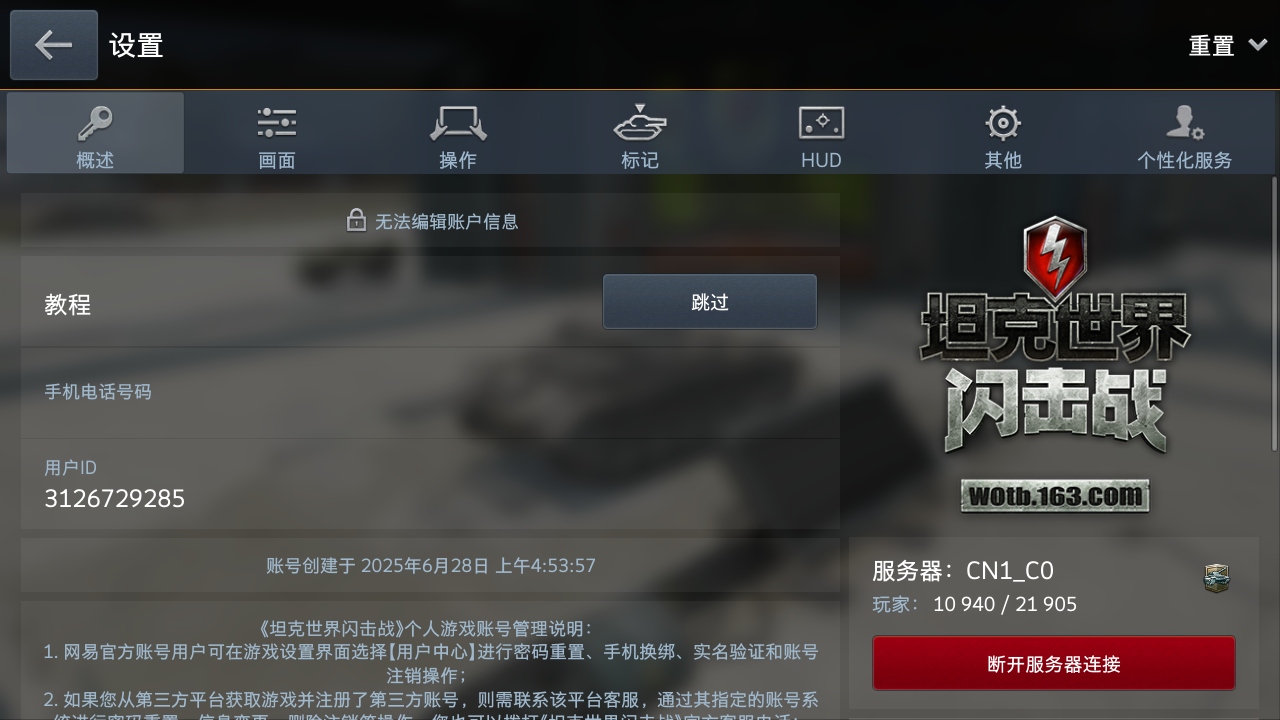
Task: Go back using the arrow button
Action: (54, 45)
